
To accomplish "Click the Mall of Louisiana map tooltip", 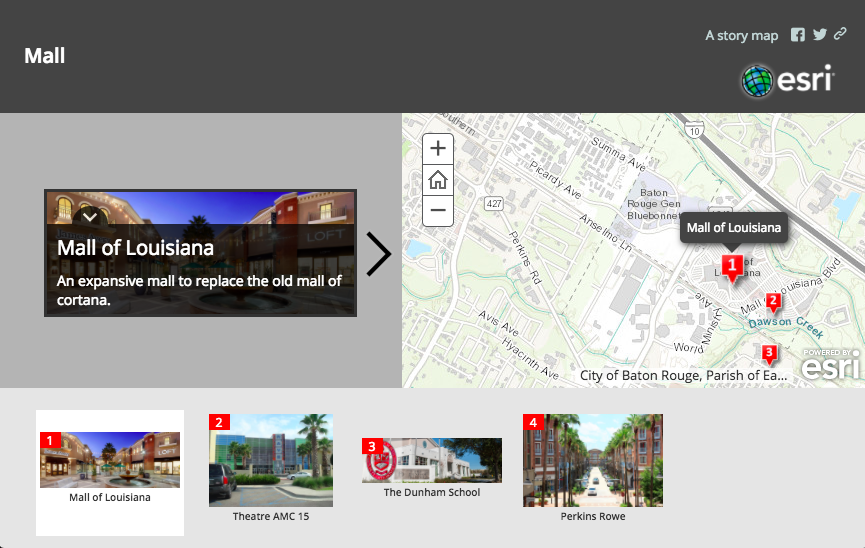I will point(734,227).
